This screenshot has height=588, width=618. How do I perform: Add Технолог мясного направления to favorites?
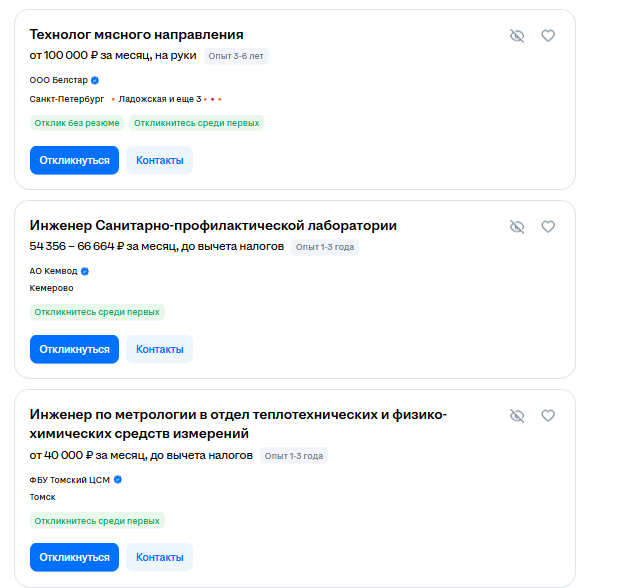tap(548, 36)
